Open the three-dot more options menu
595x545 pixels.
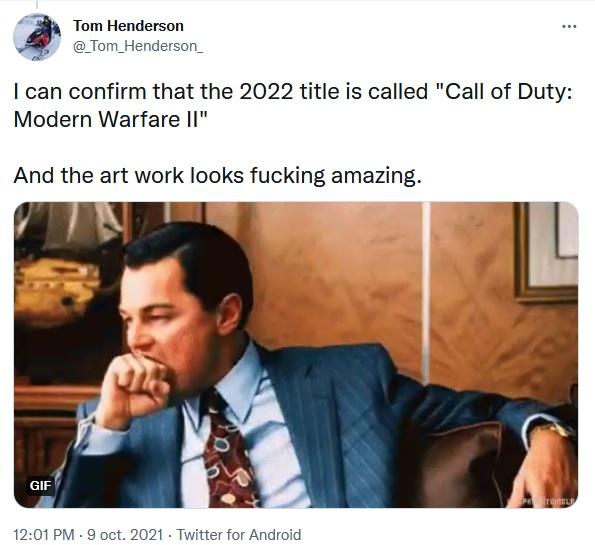click(x=569, y=27)
